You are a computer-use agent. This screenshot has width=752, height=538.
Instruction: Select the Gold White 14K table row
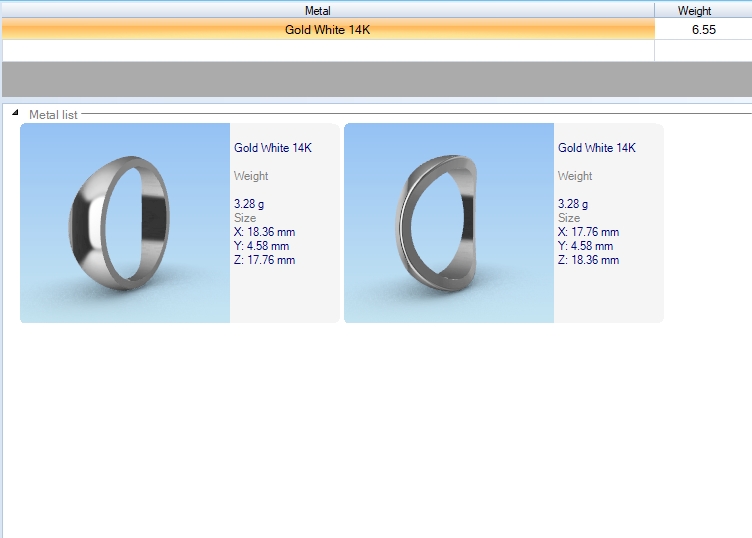click(327, 30)
